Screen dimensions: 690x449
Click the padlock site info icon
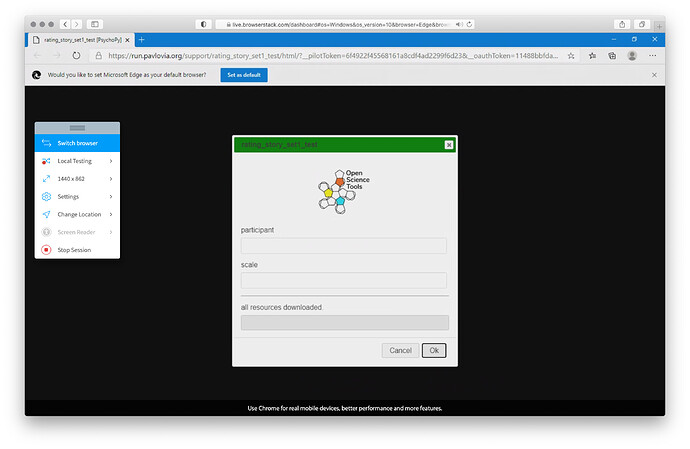[99, 56]
